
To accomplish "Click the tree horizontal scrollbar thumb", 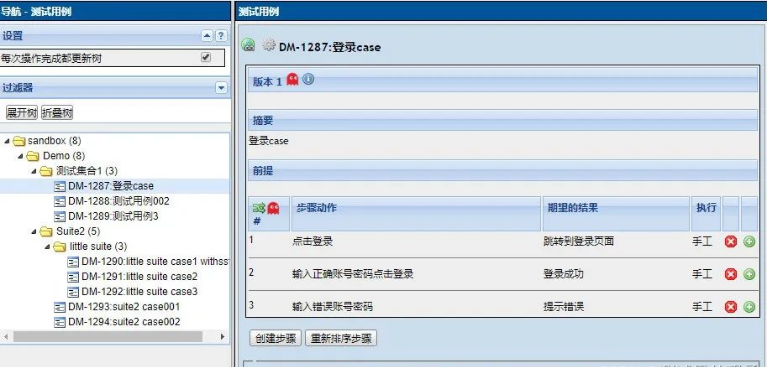I will point(108,337).
